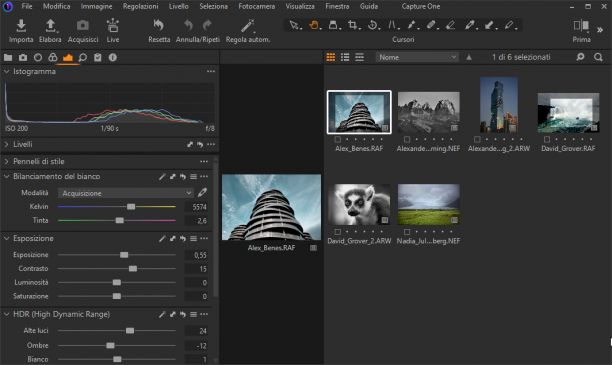Viewport: 612px width, 365px height.
Task: Click the Acquisisci camera icon
Action: pyautogui.click(x=82, y=26)
